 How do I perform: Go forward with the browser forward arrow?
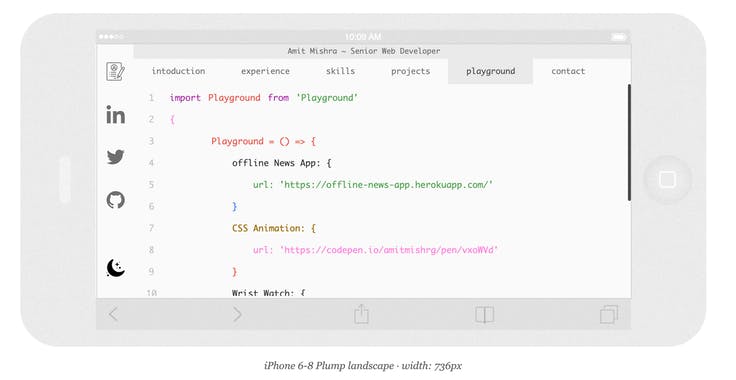coord(238,314)
